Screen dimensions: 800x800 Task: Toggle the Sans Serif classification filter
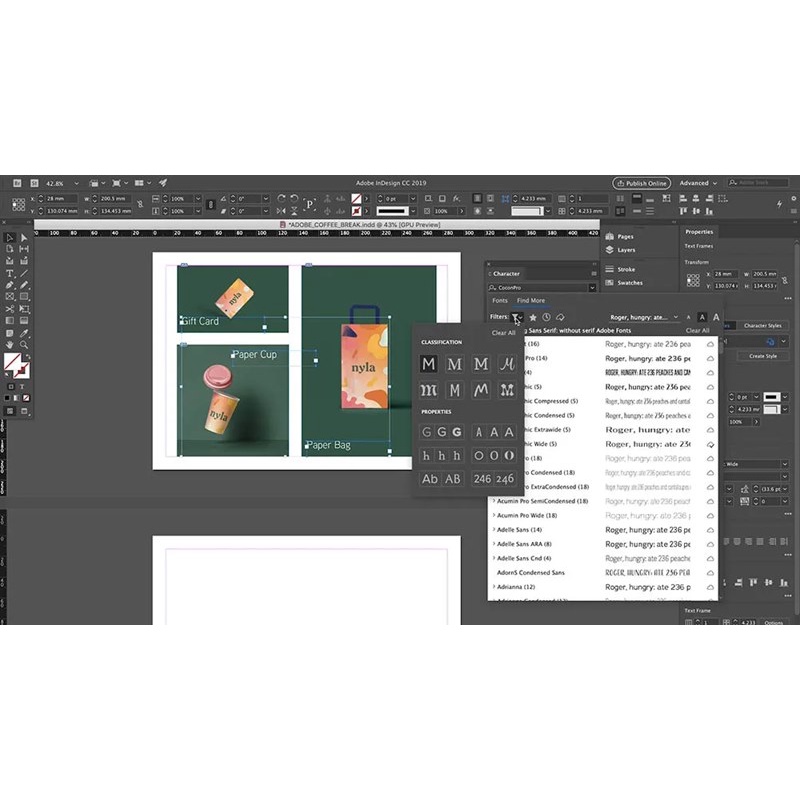point(429,364)
